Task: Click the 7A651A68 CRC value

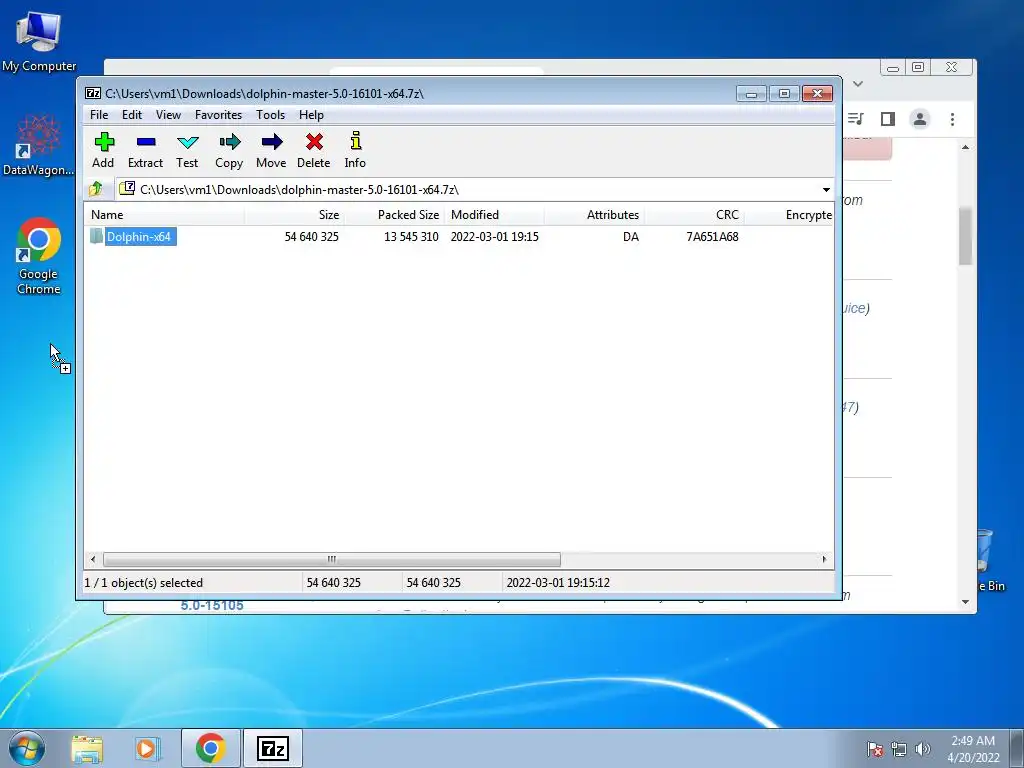Action: 712,237
